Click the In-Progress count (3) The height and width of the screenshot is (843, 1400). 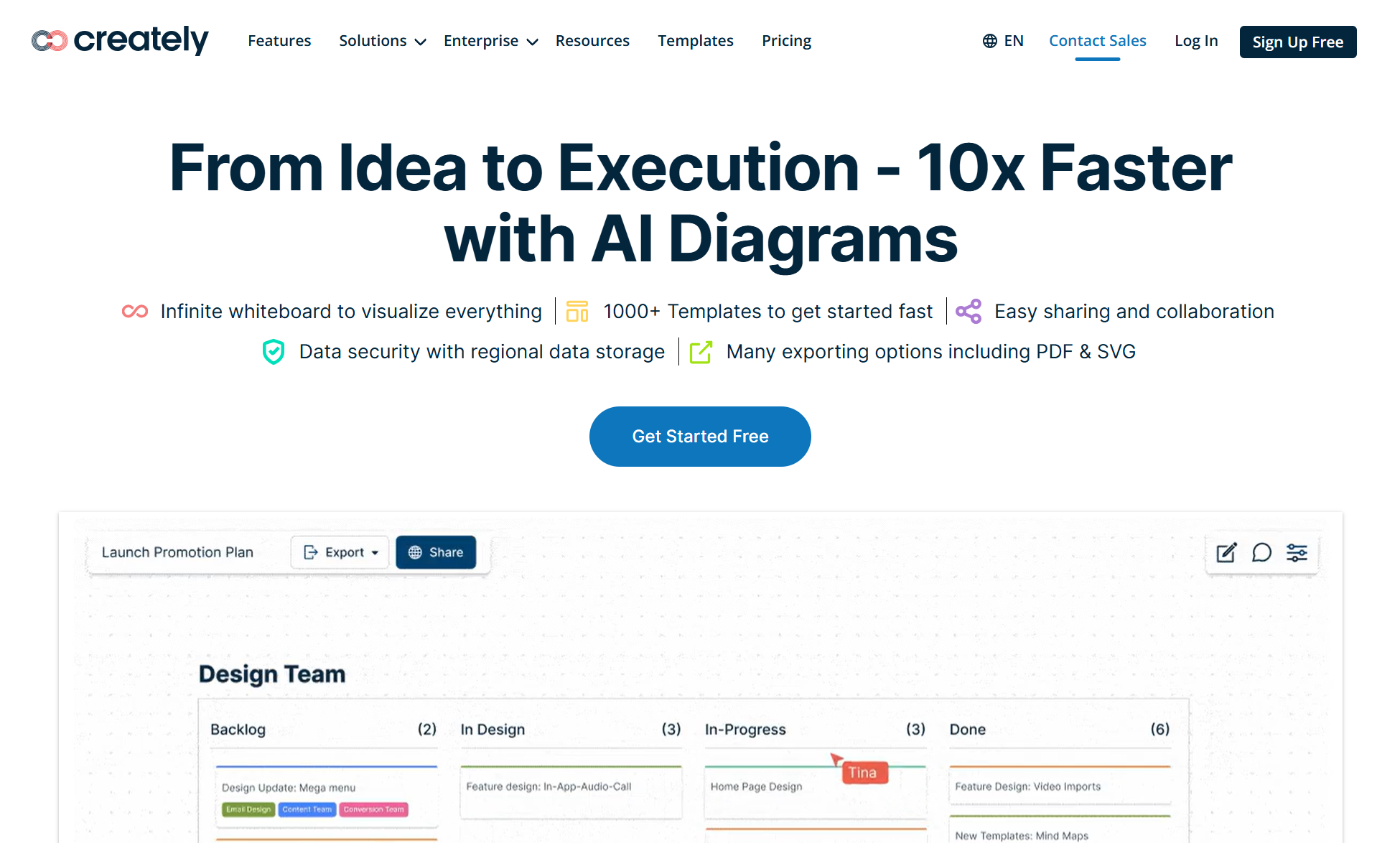coord(915,730)
